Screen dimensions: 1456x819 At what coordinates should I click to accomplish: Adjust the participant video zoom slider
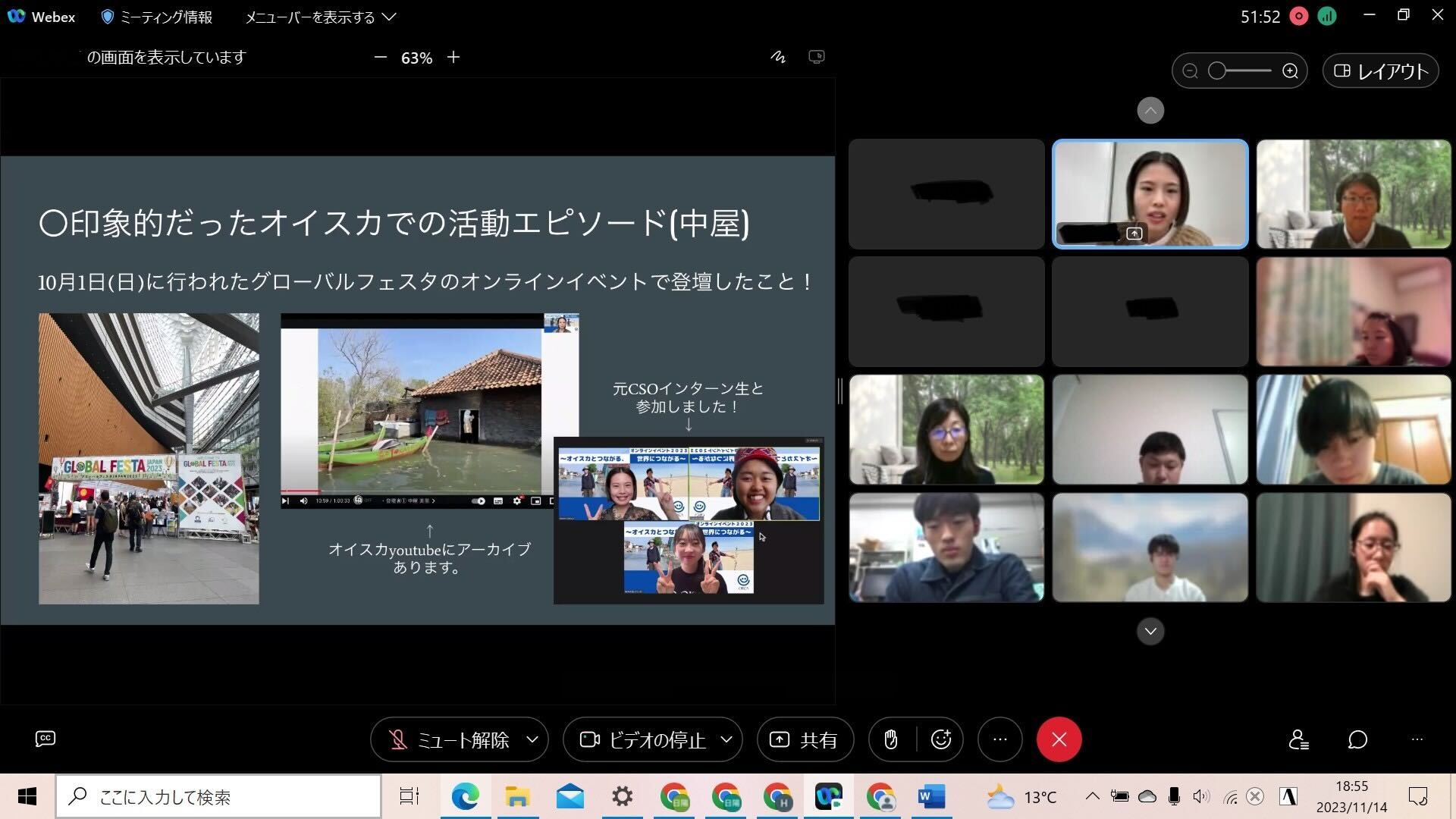(x=1218, y=71)
